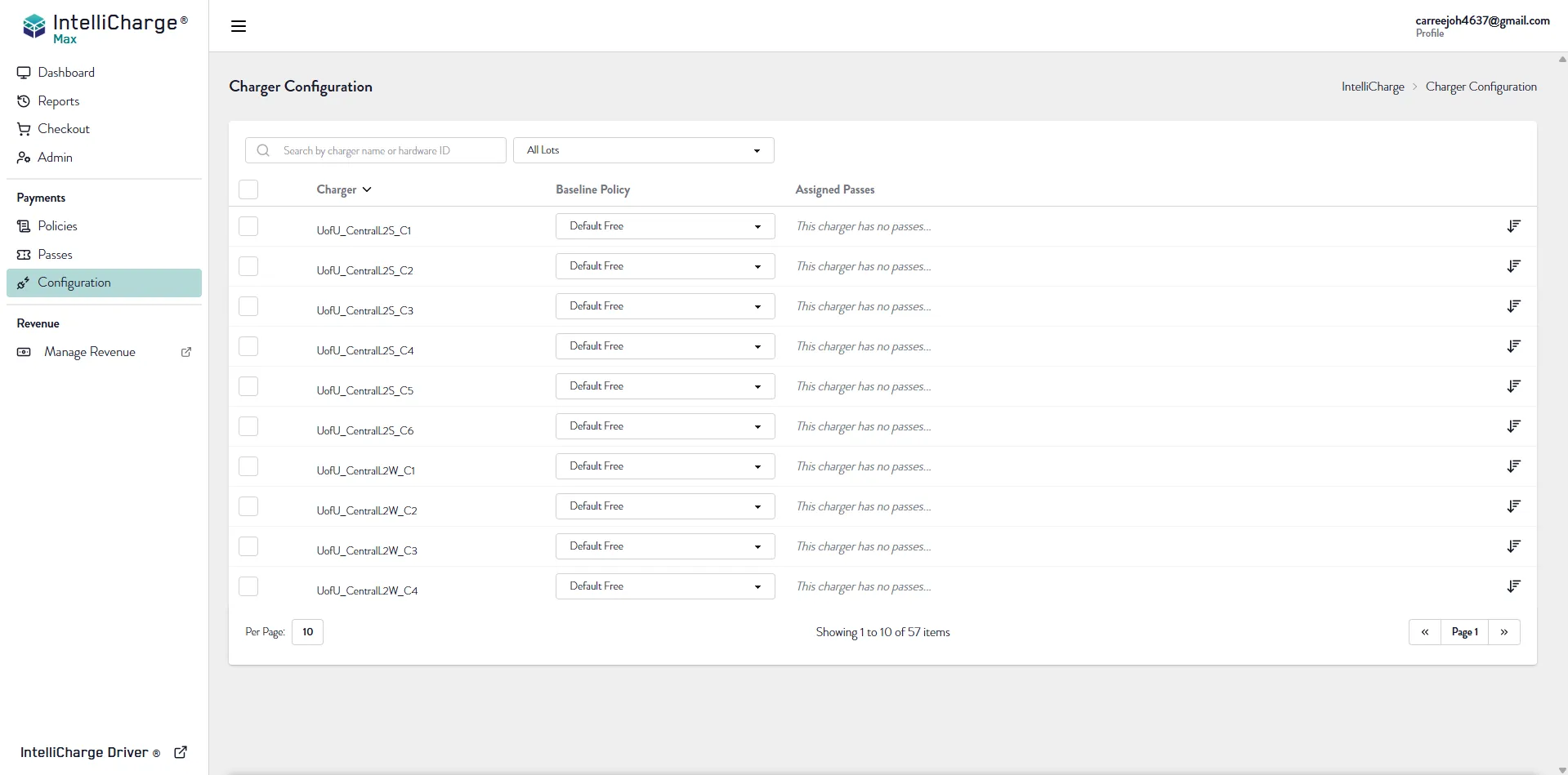Open Admin in sidebar
This screenshot has width=1568, height=775.
coord(104,158)
